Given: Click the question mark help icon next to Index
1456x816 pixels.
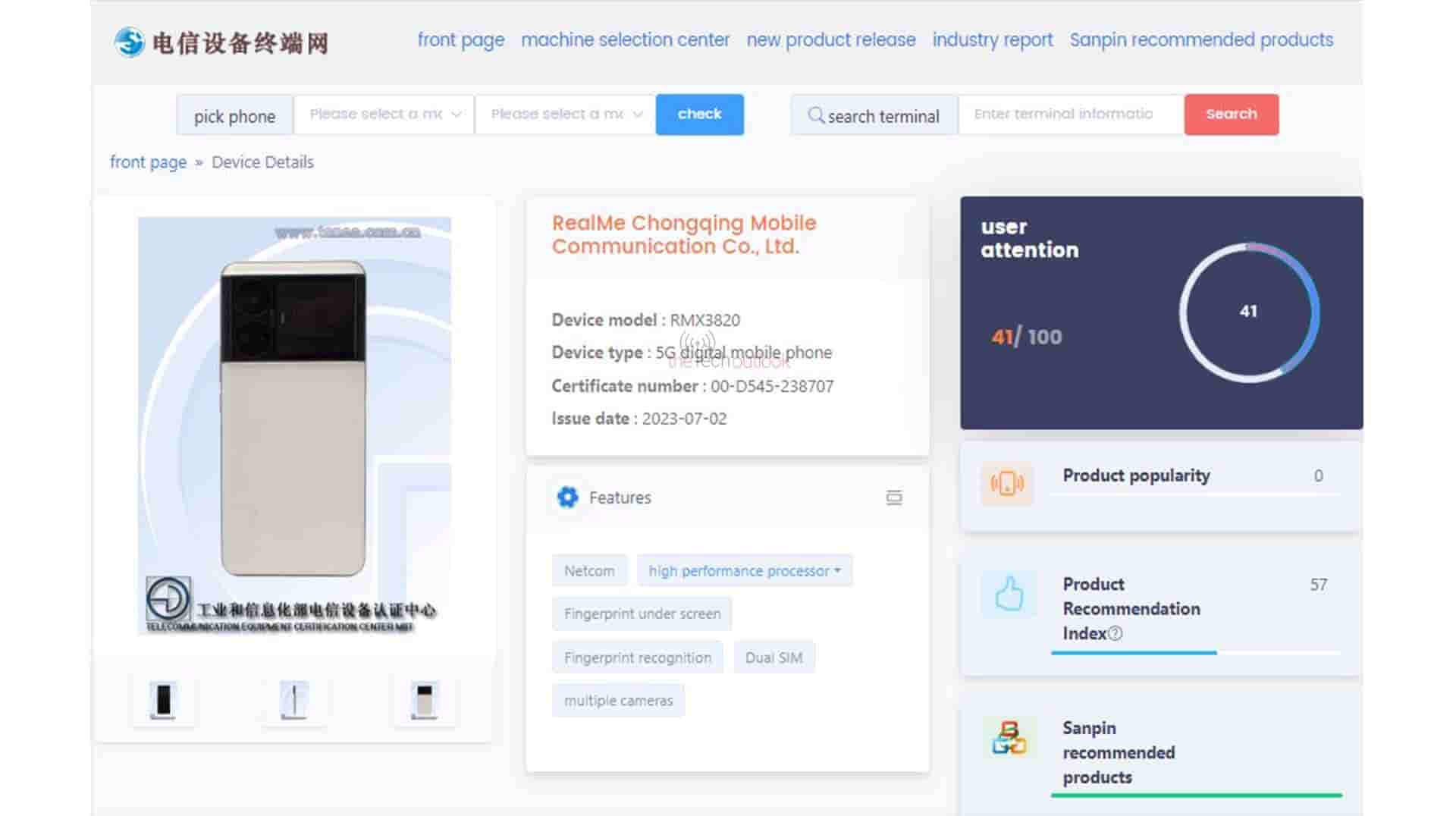Looking at the screenshot, I should coord(1115,633).
